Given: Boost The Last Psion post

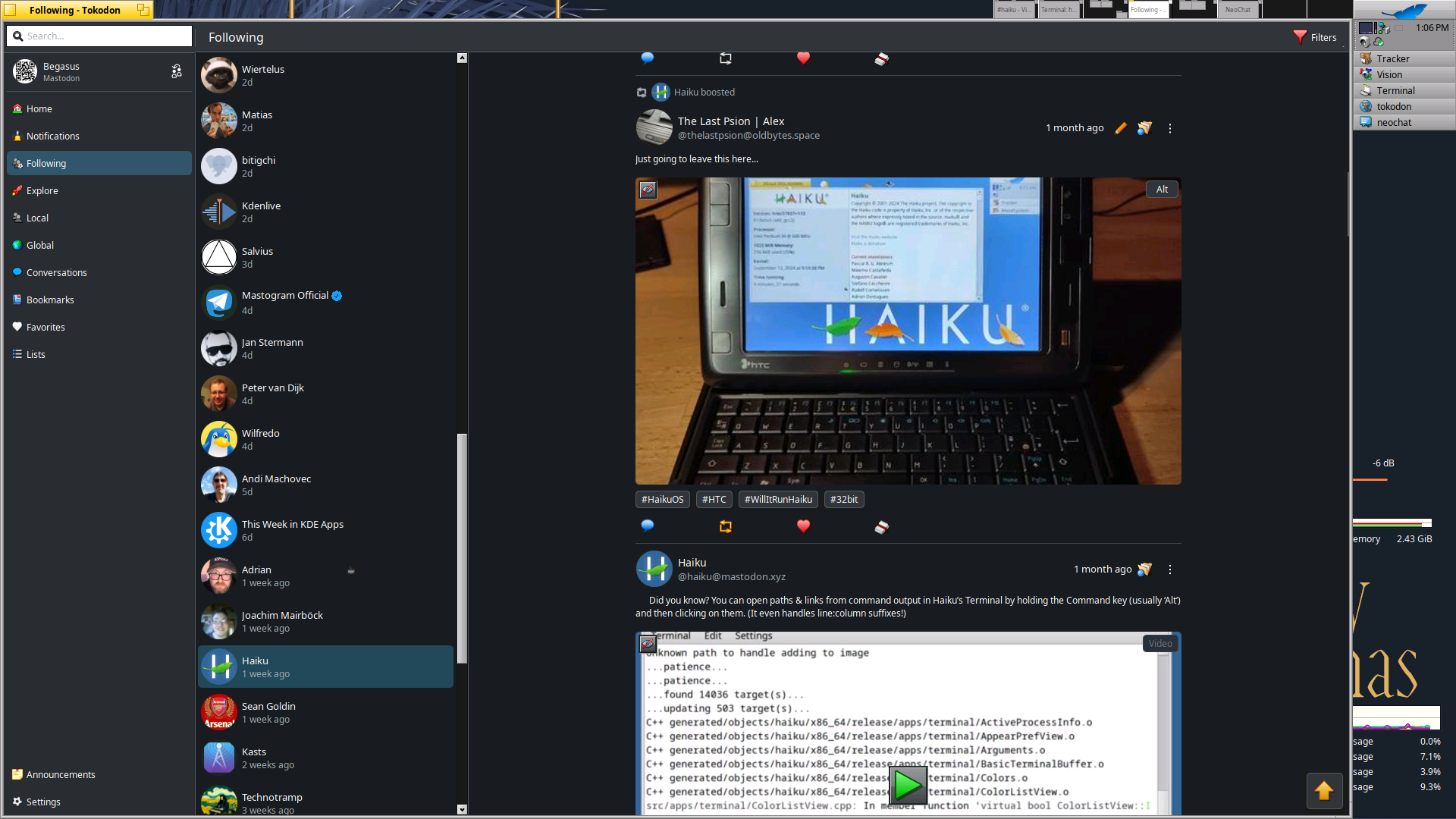Looking at the screenshot, I should click(726, 526).
